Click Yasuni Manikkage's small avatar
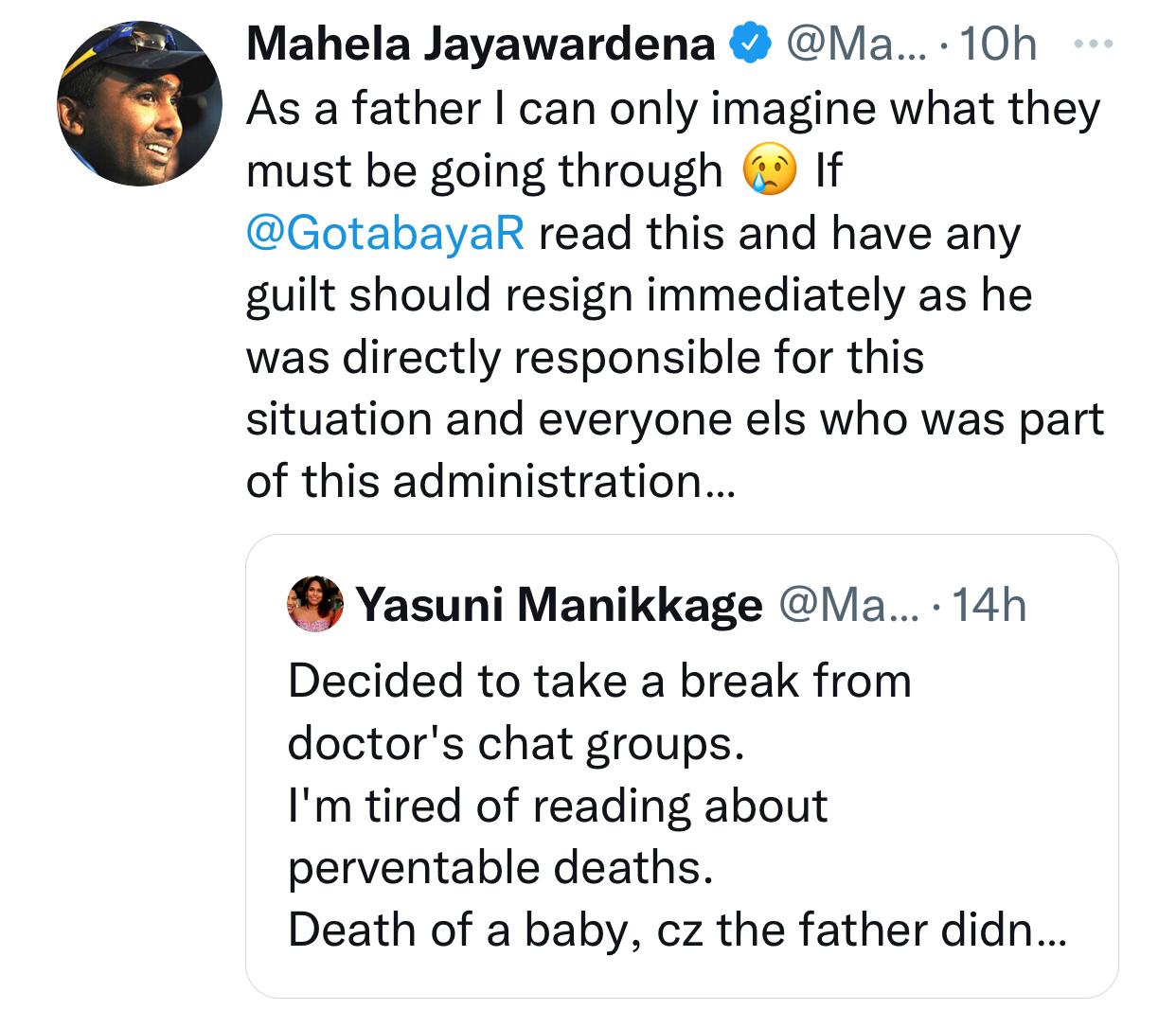1176x1010 pixels. coord(315,603)
